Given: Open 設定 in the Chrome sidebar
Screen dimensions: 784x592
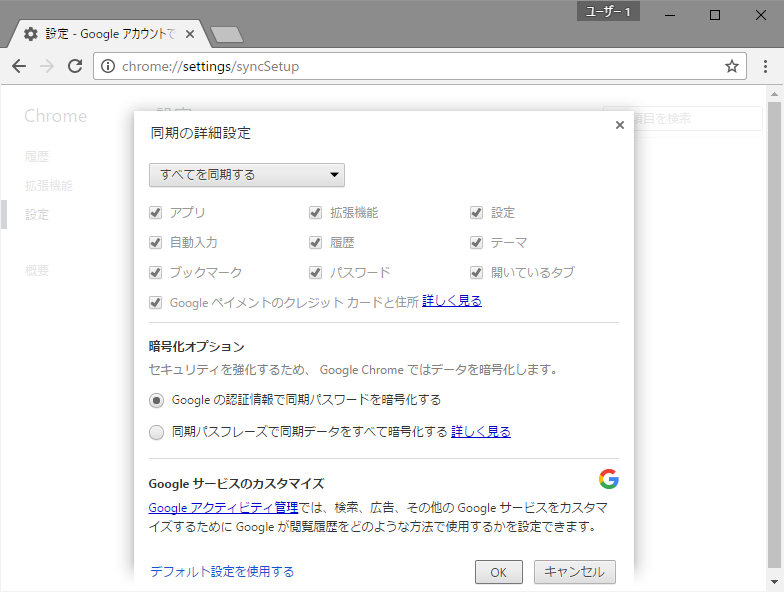Looking at the screenshot, I should click(x=37, y=214).
